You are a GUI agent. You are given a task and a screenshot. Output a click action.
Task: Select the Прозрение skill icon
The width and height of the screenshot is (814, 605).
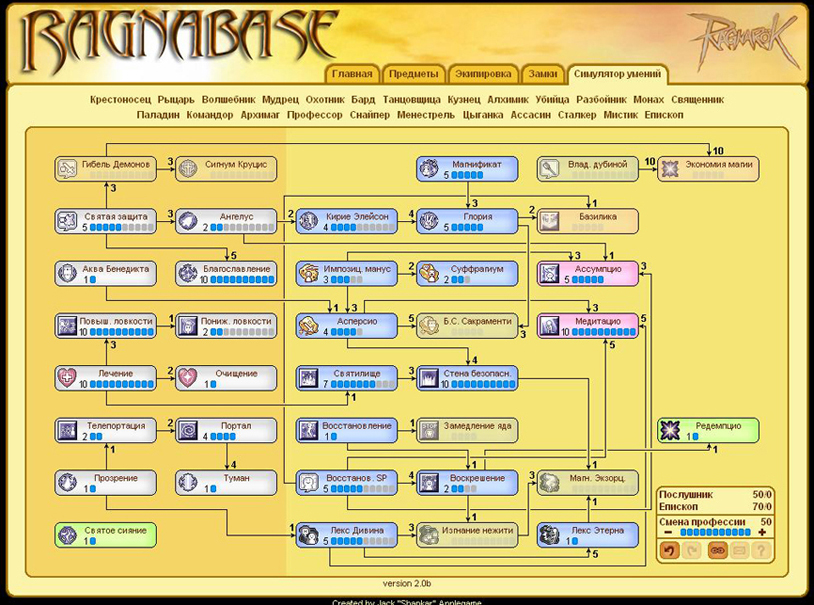tap(67, 483)
